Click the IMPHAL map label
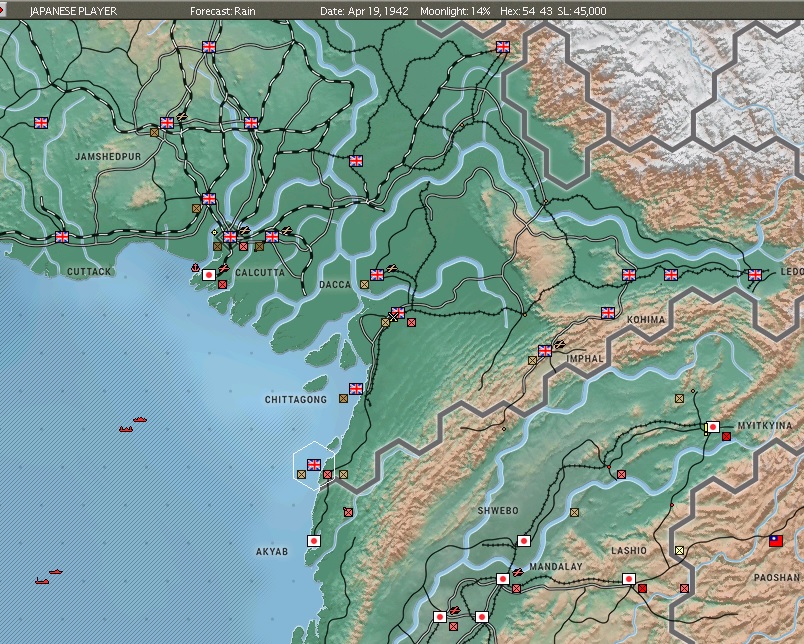This screenshot has width=804, height=644. [x=585, y=358]
